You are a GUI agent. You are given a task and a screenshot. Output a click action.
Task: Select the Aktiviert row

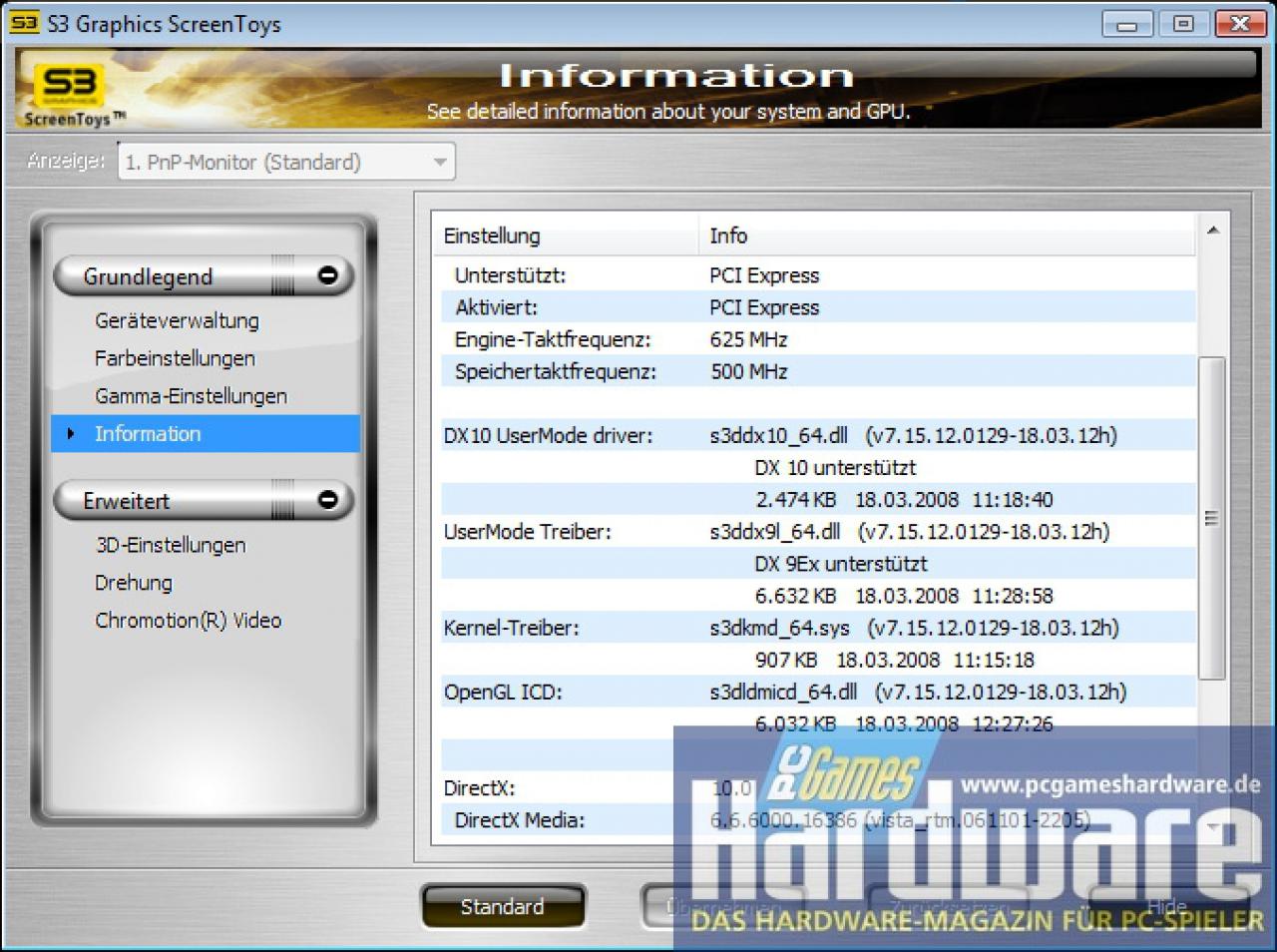click(x=818, y=307)
